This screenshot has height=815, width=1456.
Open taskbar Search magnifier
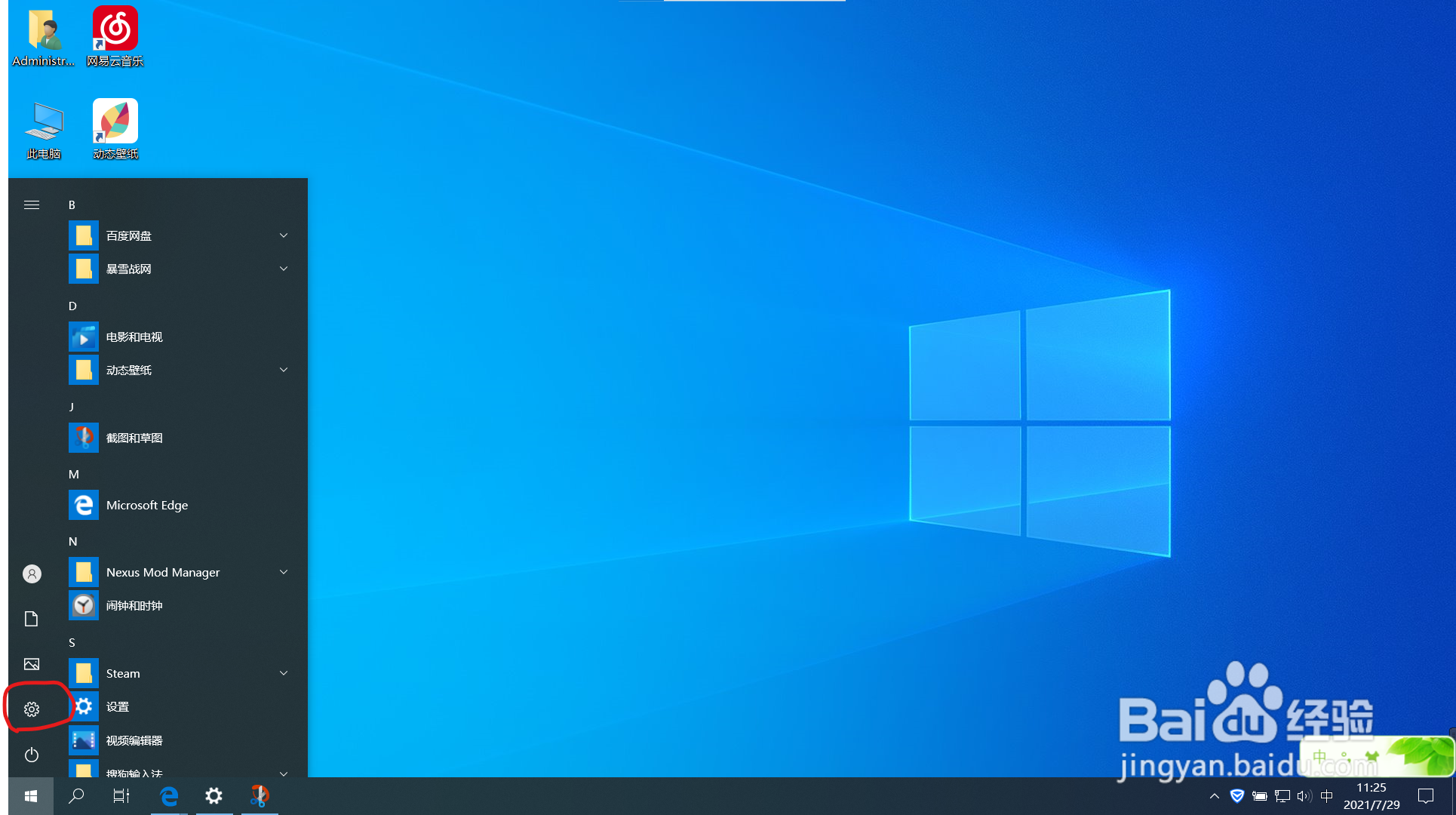click(x=76, y=796)
